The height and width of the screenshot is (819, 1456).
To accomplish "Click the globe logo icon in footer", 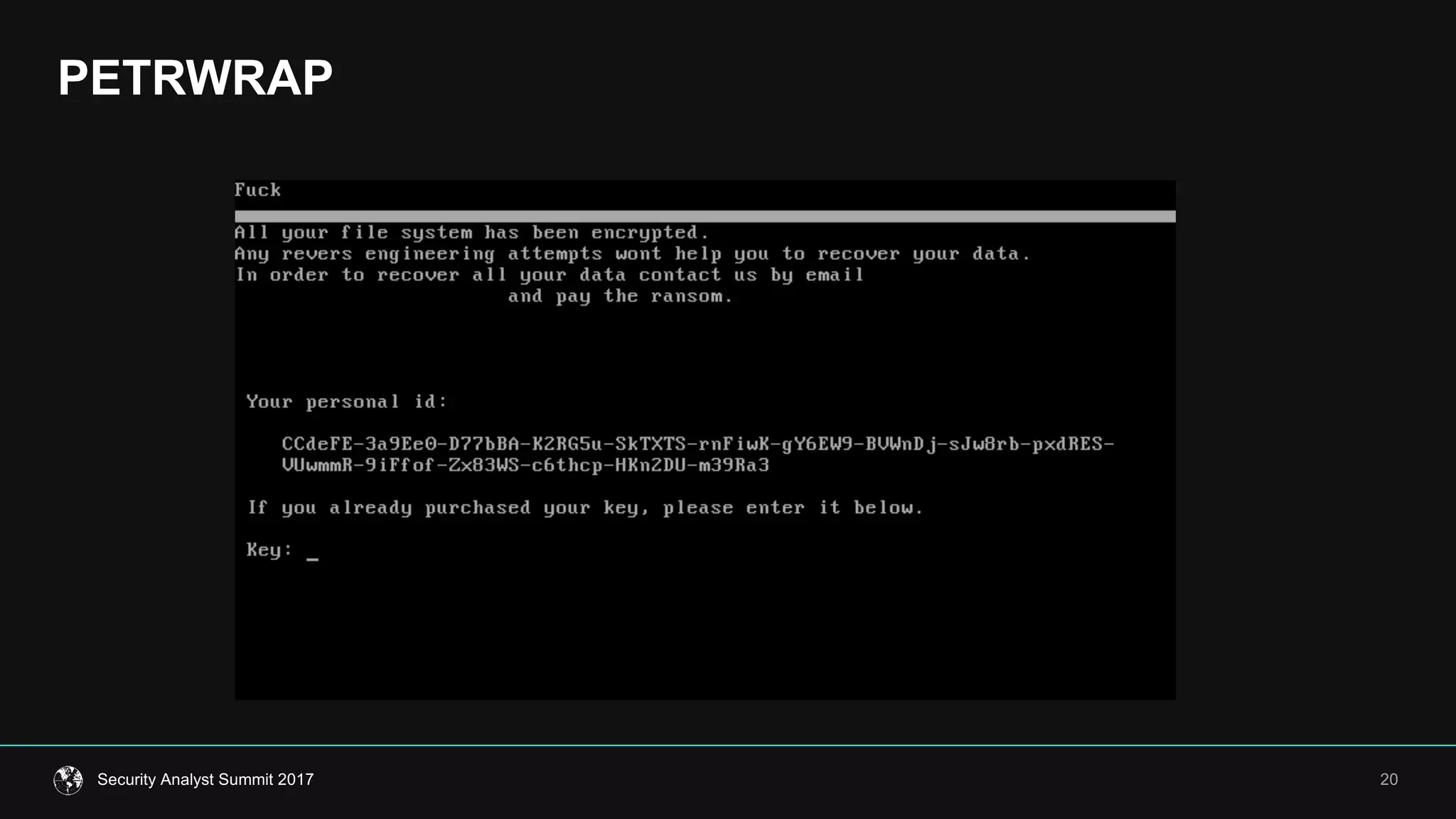I will [x=68, y=780].
